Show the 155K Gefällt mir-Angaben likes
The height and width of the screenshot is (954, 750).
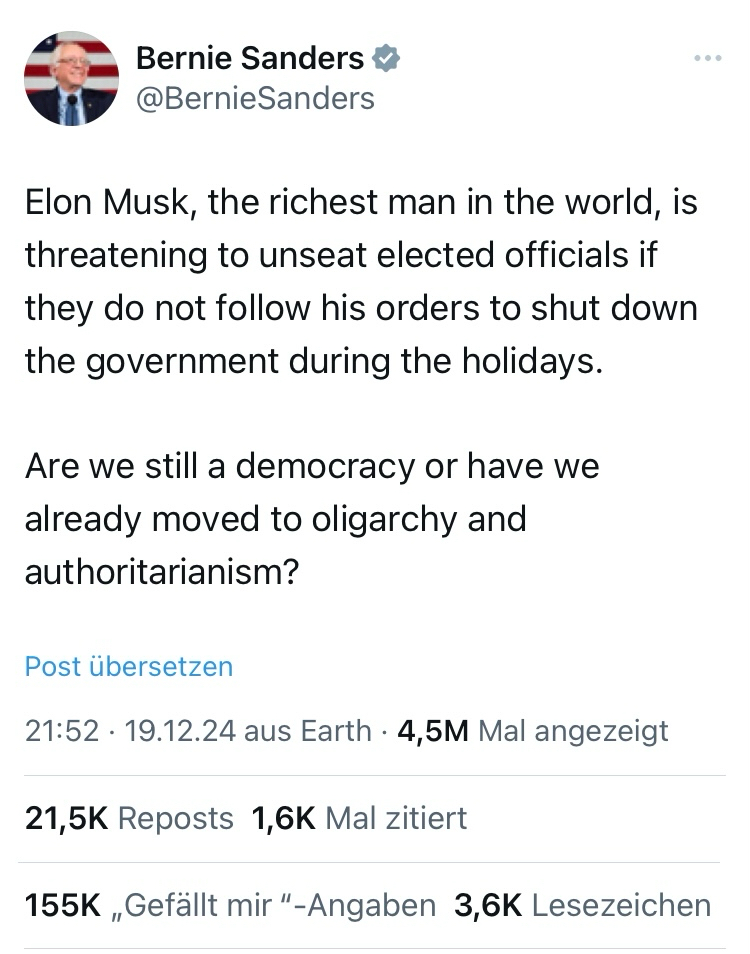(x=230, y=906)
